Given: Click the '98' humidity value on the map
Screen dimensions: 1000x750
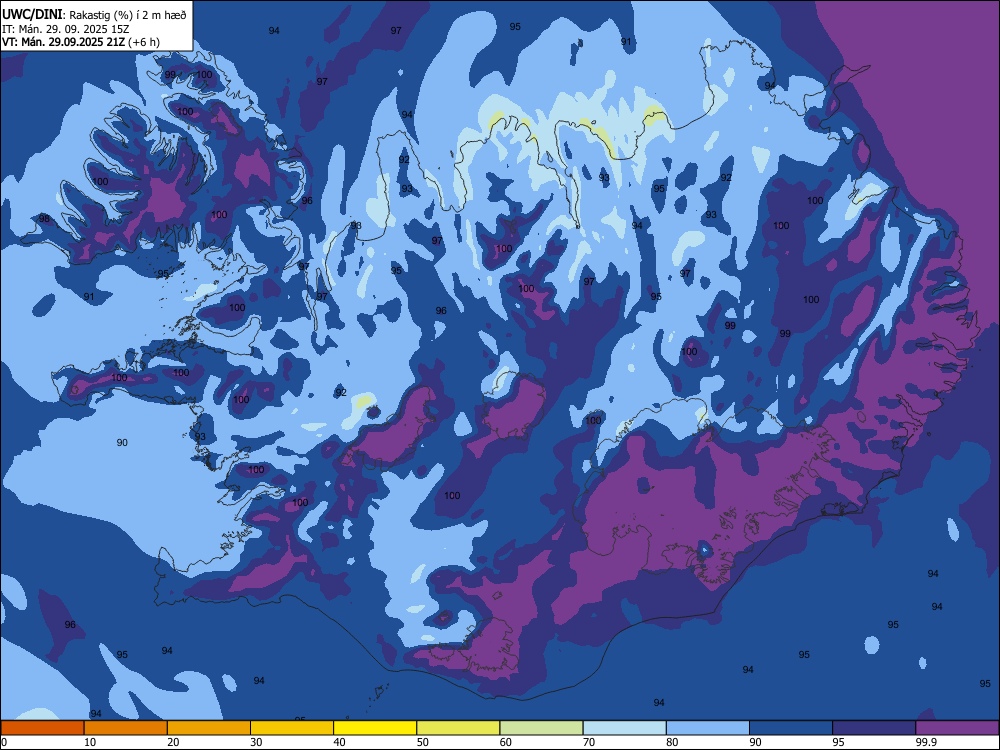Looking at the screenshot, I should [x=44, y=219].
